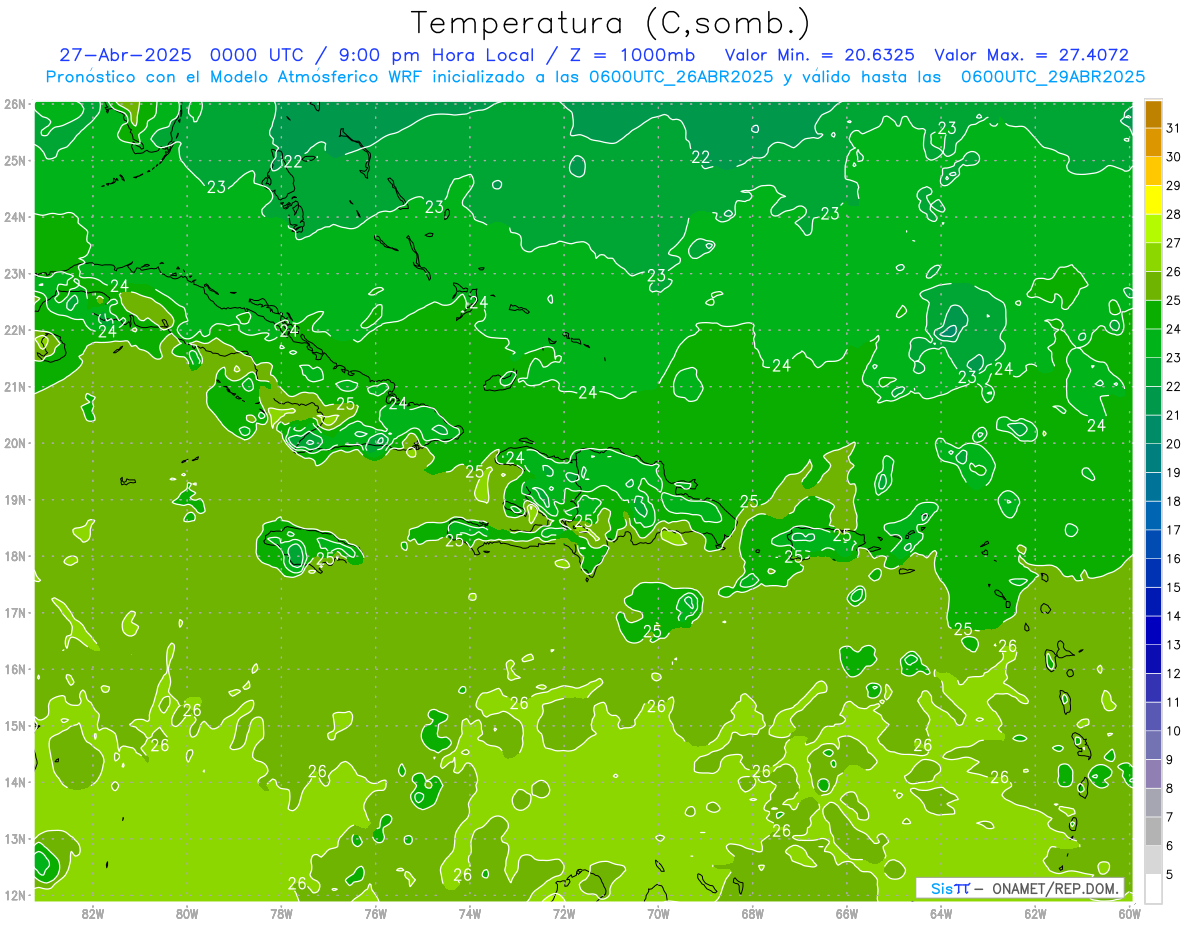Click the 'Temperatura (C,somb.)' chart title

[x=610, y=24]
